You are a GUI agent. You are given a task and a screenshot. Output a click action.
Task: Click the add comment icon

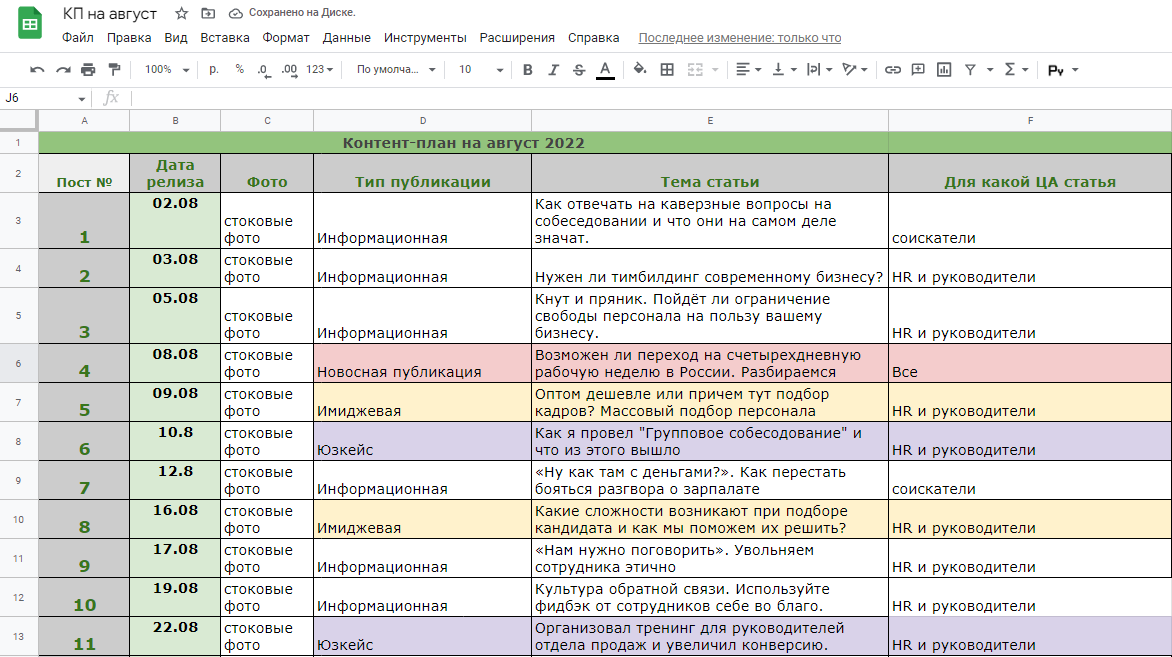[x=918, y=70]
